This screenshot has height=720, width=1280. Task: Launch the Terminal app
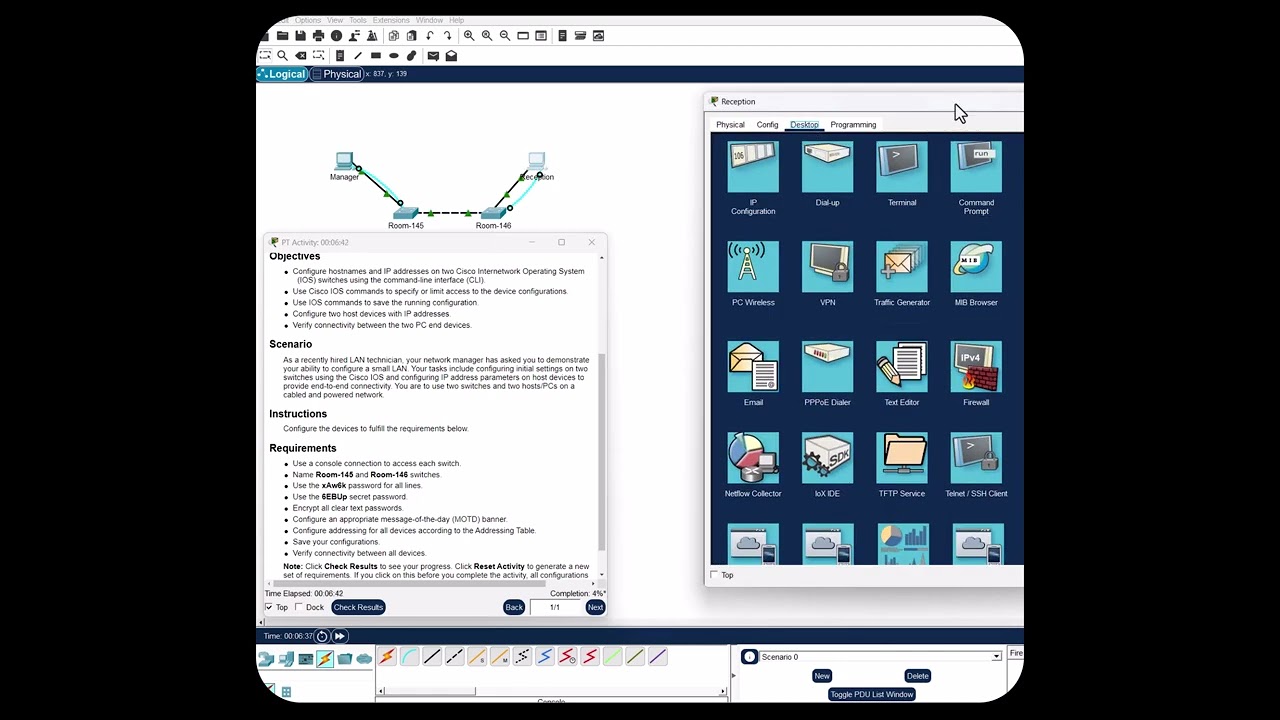902,174
